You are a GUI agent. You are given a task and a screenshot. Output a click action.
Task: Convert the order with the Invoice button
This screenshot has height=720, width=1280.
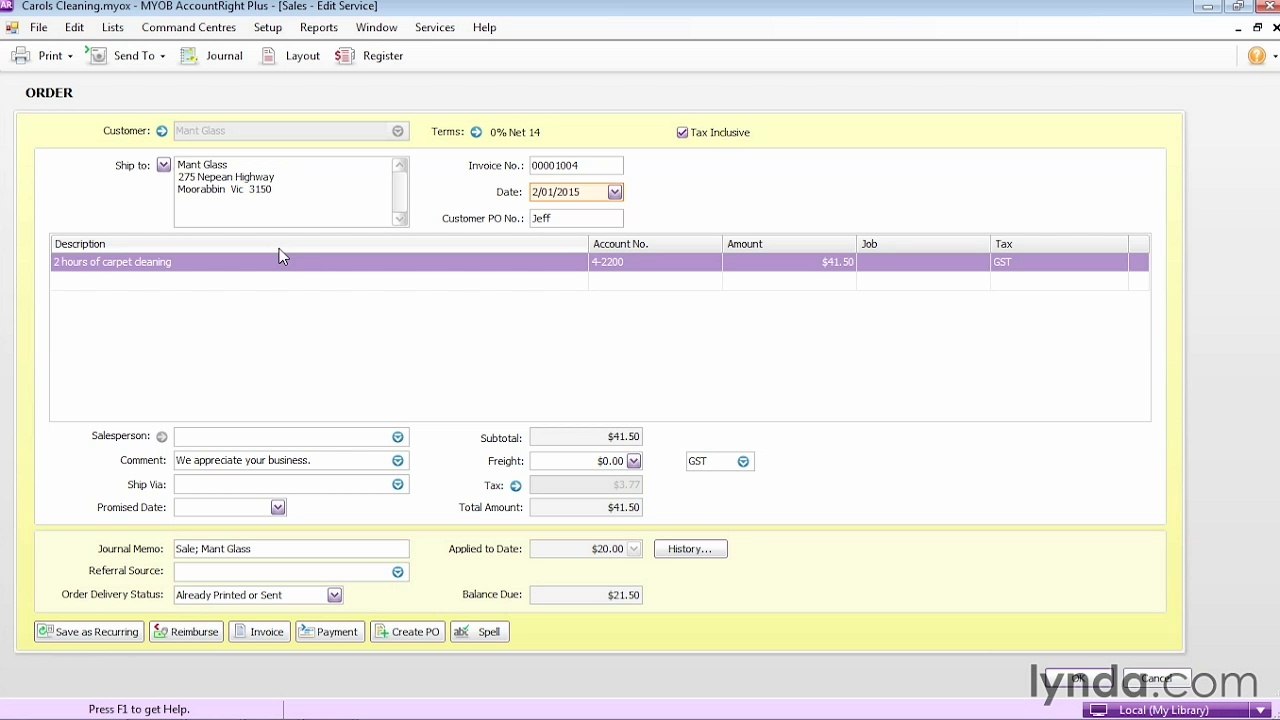click(259, 632)
